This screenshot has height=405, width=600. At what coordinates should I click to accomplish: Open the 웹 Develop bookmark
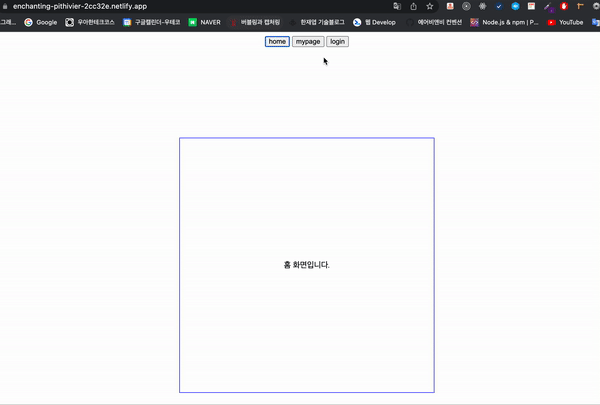[x=374, y=22]
